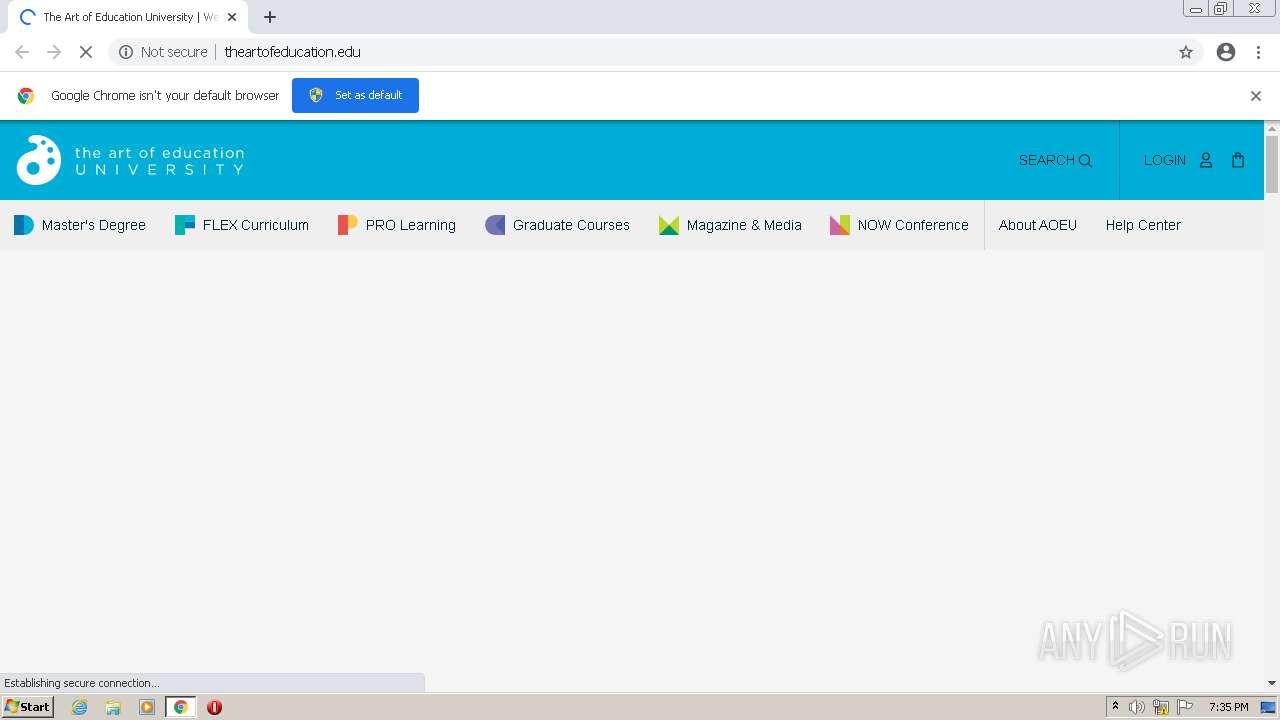Click the vertical scrollbar thumb
The image size is (1280, 720).
coord(1272,164)
